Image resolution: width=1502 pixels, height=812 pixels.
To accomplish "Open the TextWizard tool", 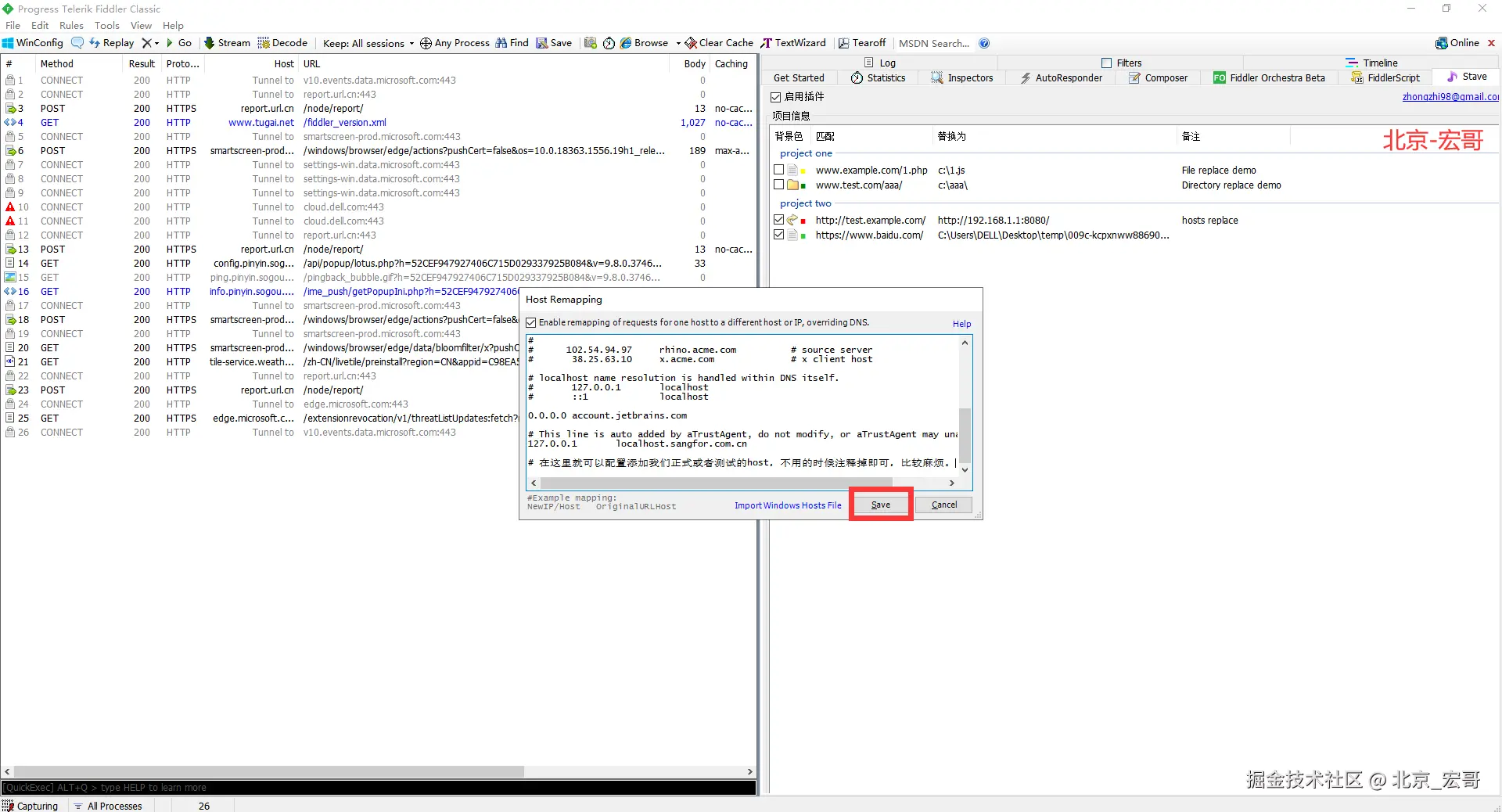I will pos(793,43).
